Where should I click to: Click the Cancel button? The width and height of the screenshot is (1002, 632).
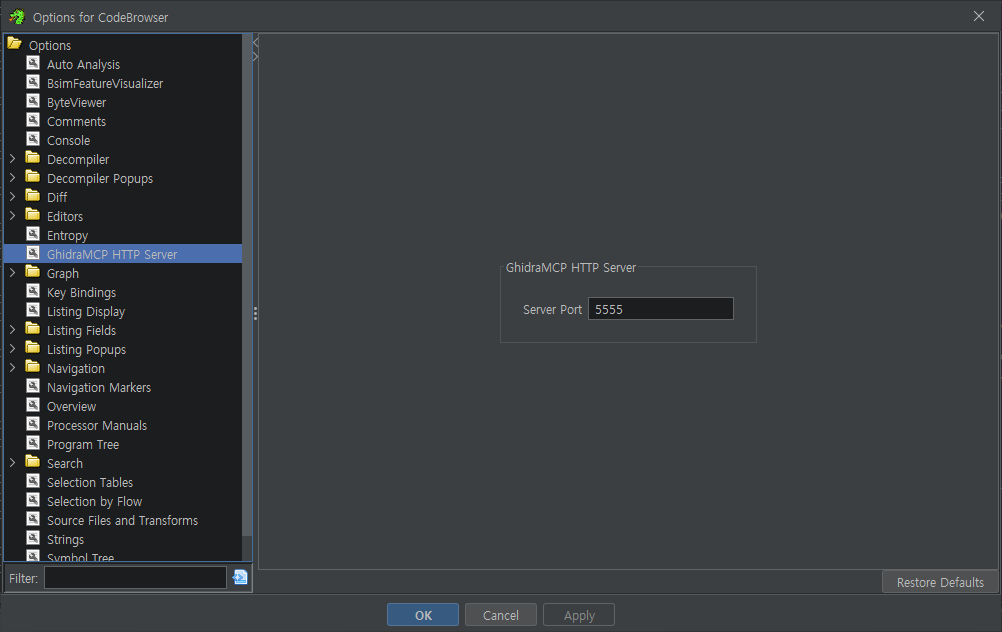pyautogui.click(x=500, y=615)
